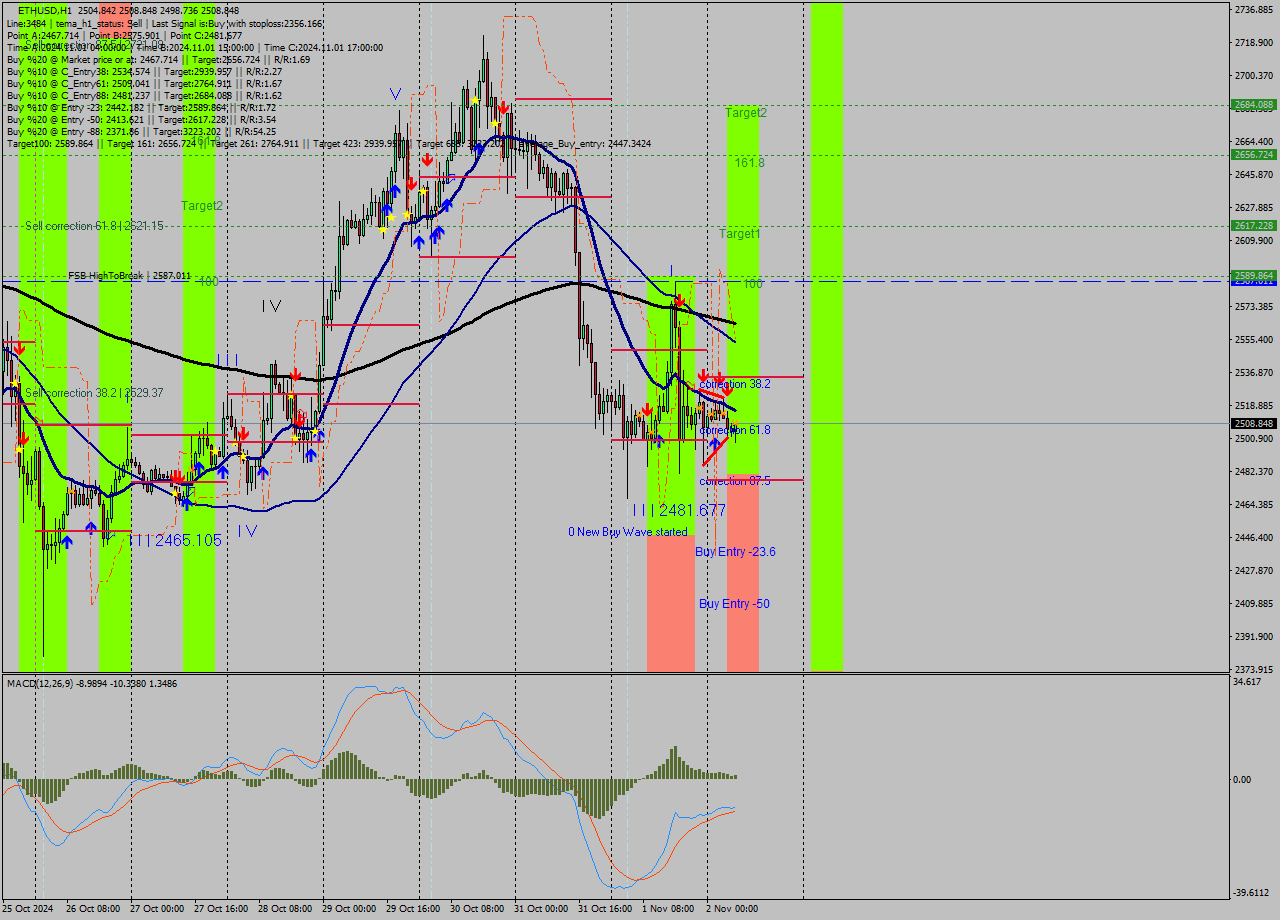Click the '26 Oct 08:00' time label
Screen dimensions: 1280x920
point(93,909)
